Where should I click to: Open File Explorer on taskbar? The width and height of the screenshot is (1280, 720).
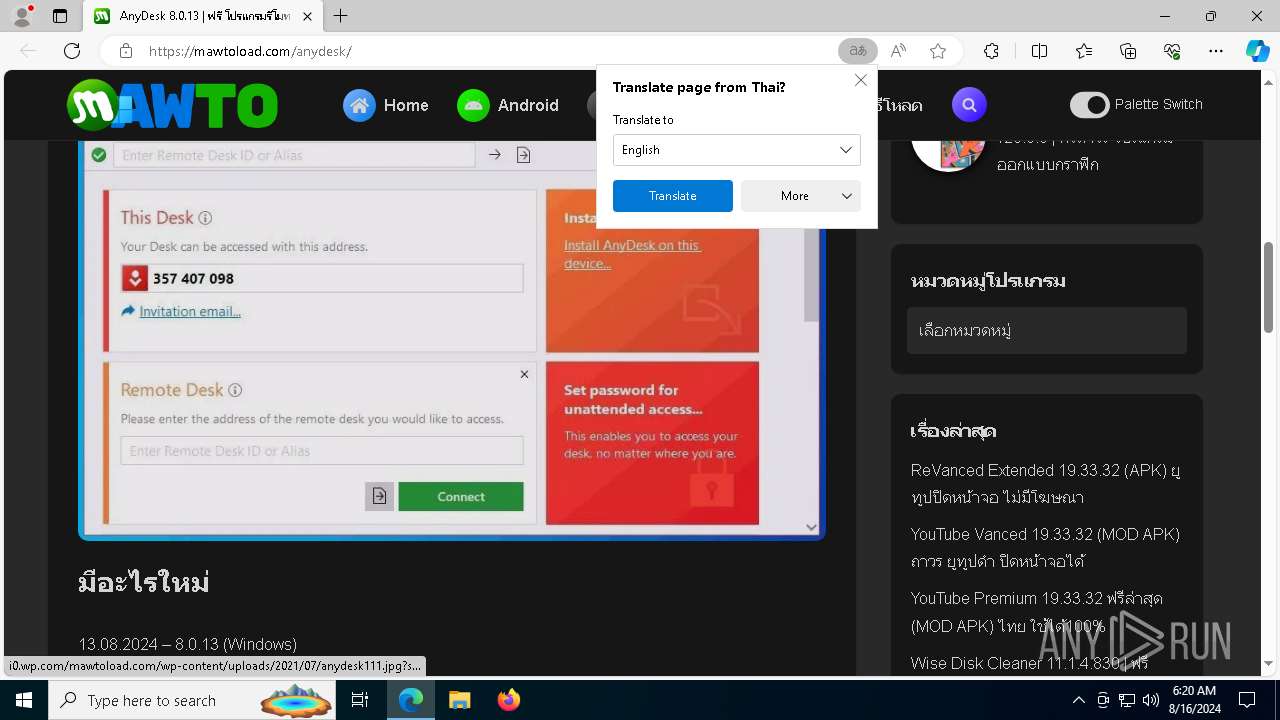[x=459, y=700]
